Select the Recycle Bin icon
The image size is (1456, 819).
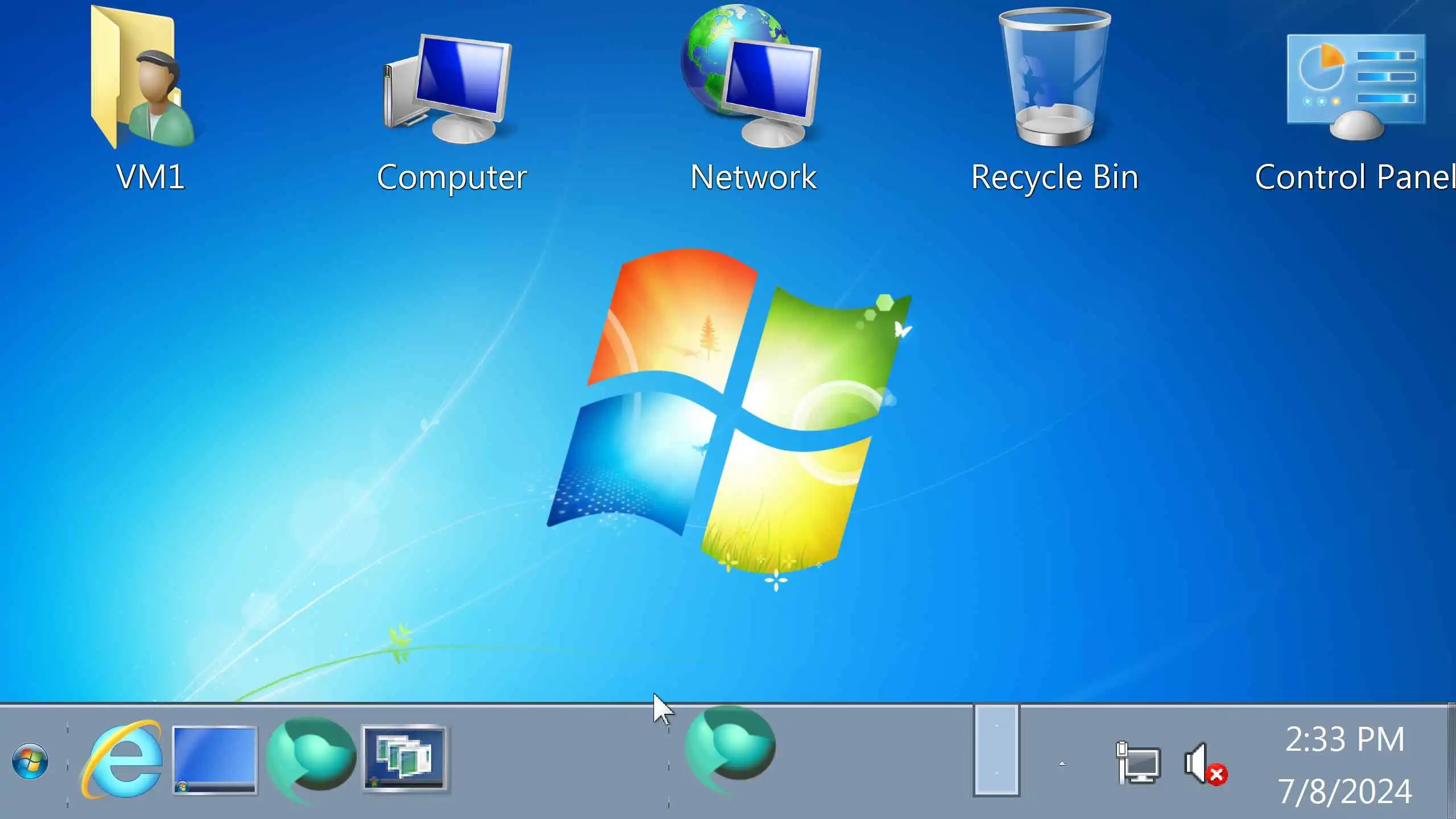point(1054,78)
